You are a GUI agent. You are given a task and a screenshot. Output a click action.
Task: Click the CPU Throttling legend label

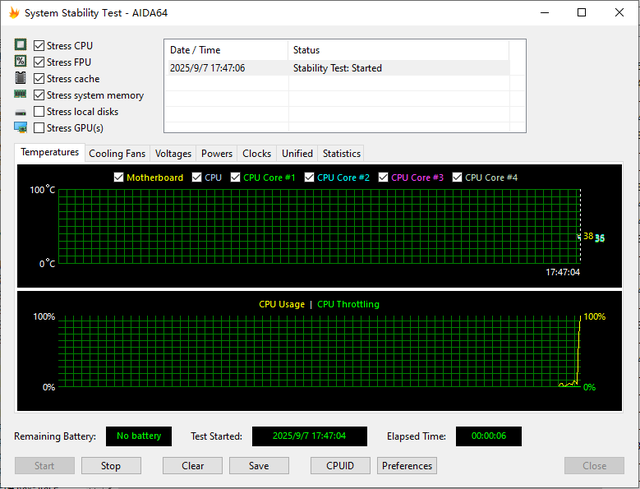click(348, 304)
